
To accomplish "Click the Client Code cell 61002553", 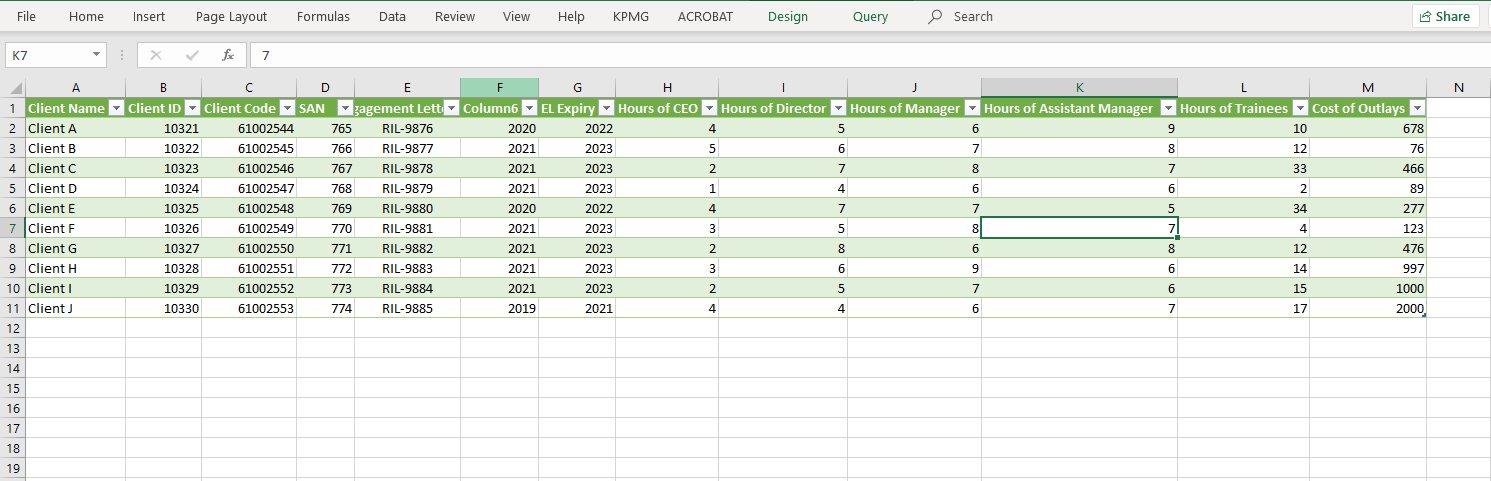I will 249,308.
